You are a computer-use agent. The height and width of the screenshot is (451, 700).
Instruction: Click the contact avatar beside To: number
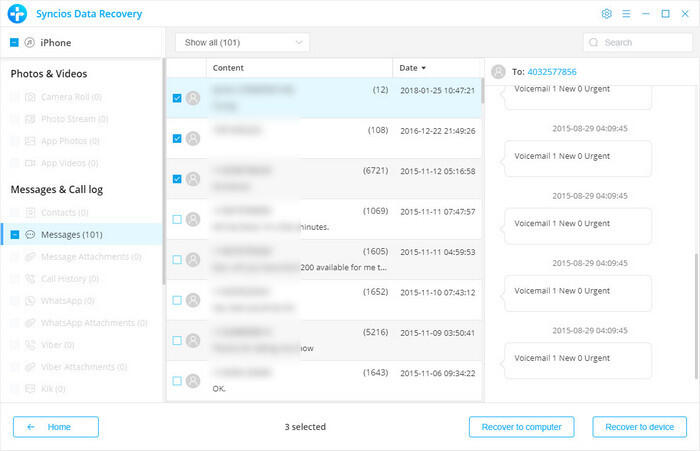498,72
